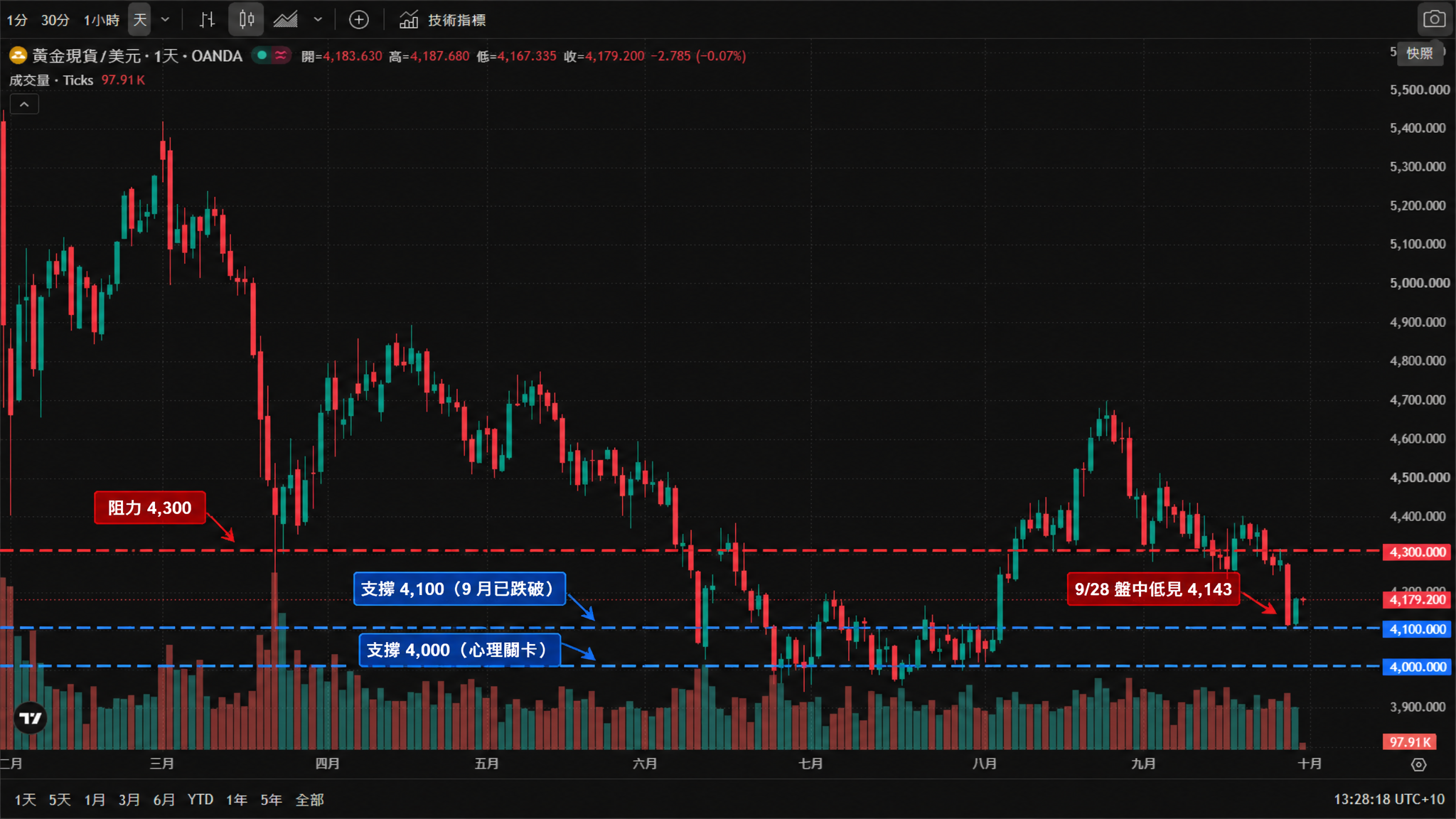This screenshot has height=819, width=1456.
Task: Select the 天 daily interval
Action: 140,20
